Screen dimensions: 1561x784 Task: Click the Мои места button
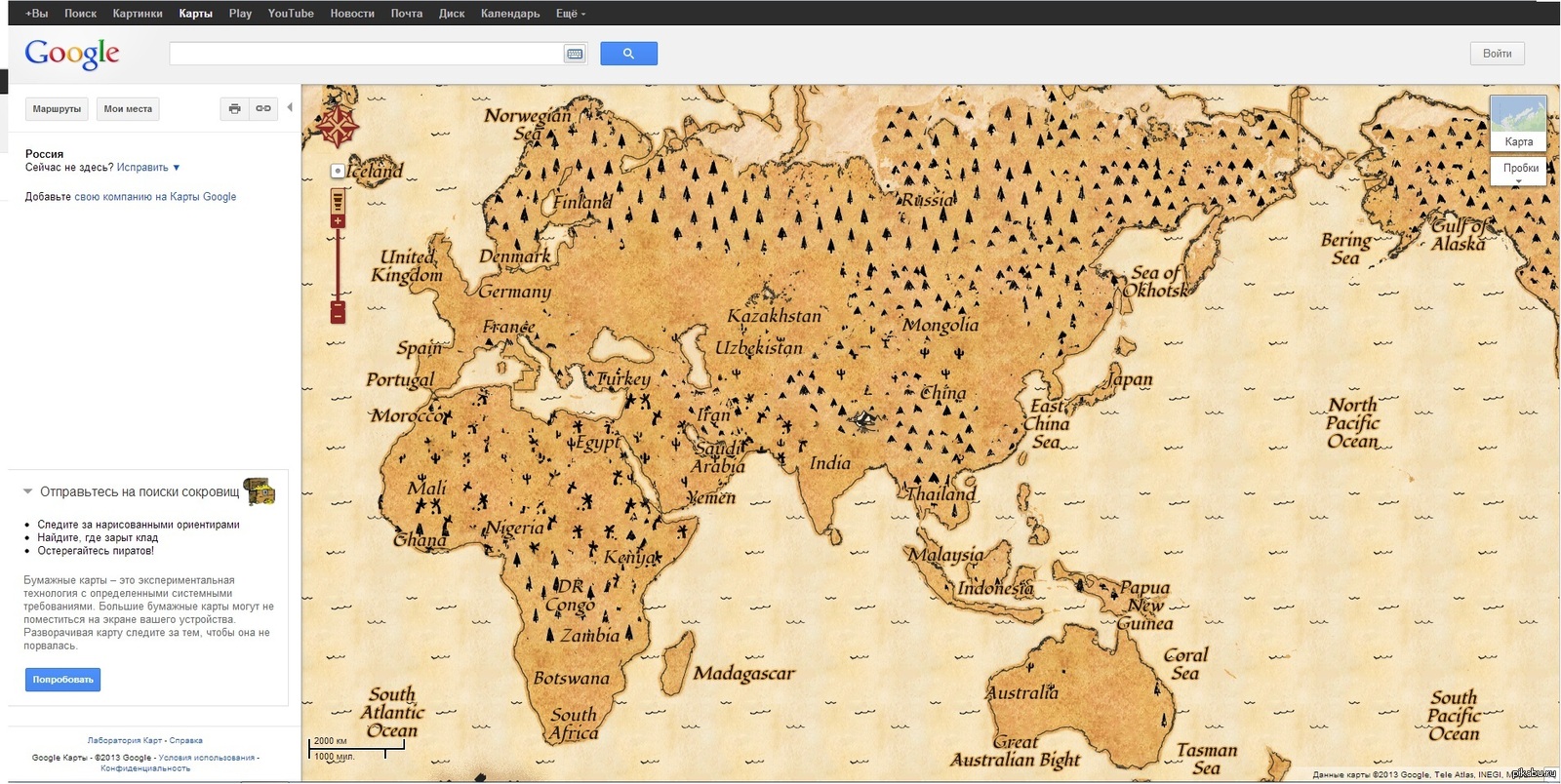pyautogui.click(x=128, y=109)
